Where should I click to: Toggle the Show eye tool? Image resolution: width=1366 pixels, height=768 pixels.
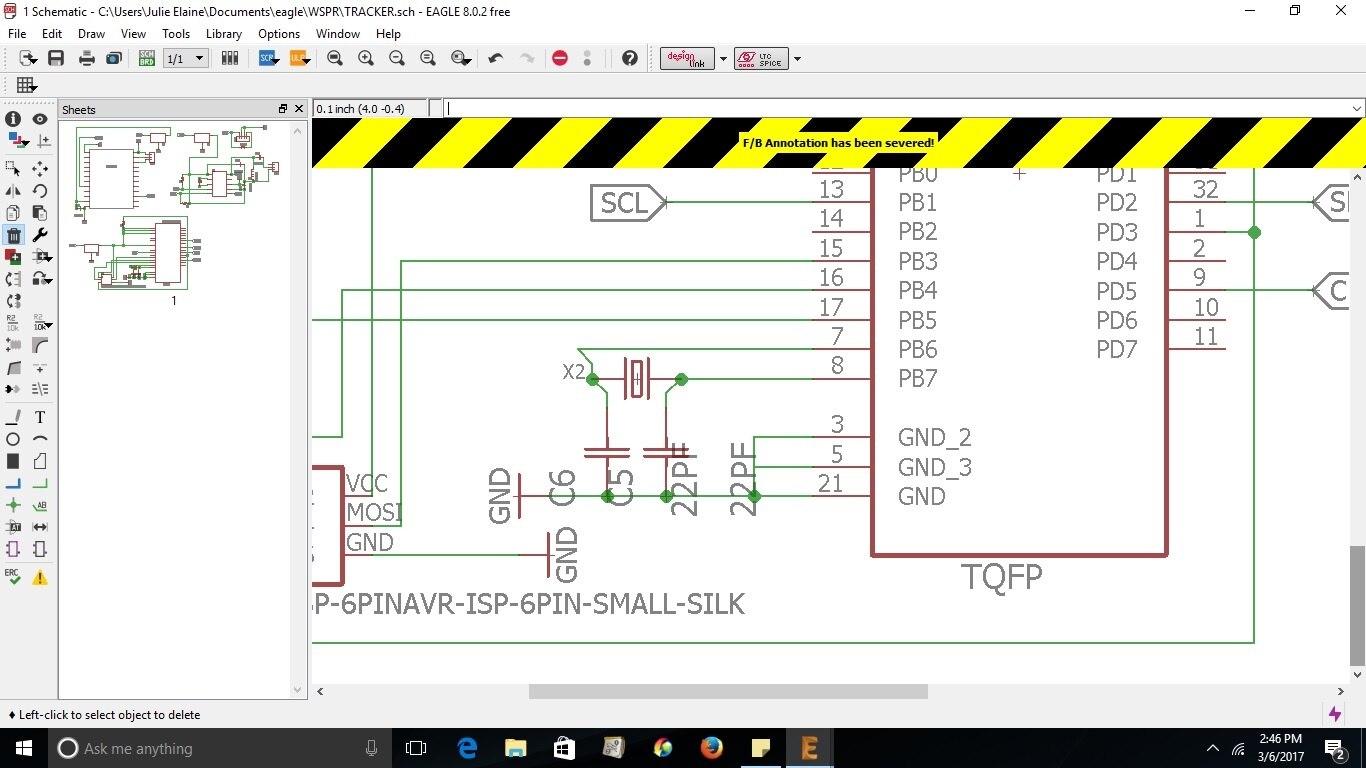40,119
